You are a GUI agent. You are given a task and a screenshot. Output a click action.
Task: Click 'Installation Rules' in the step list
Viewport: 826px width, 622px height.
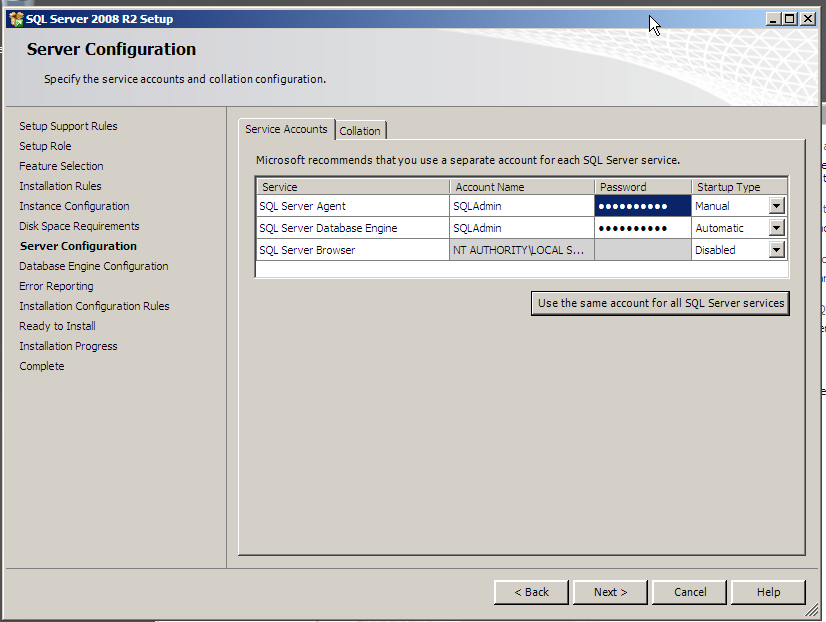click(x=60, y=186)
